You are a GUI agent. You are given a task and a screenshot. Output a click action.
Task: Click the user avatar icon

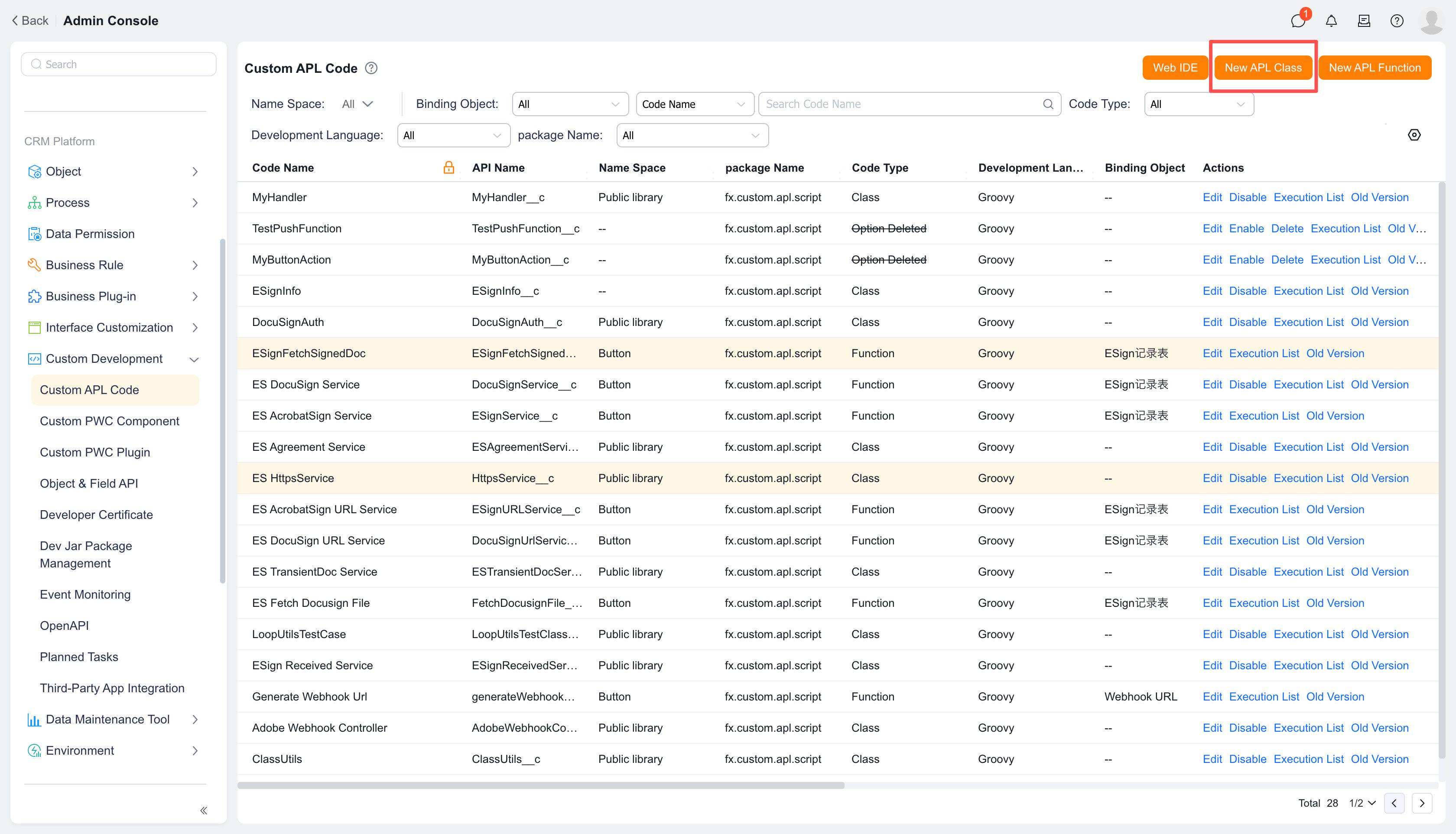point(1431,21)
